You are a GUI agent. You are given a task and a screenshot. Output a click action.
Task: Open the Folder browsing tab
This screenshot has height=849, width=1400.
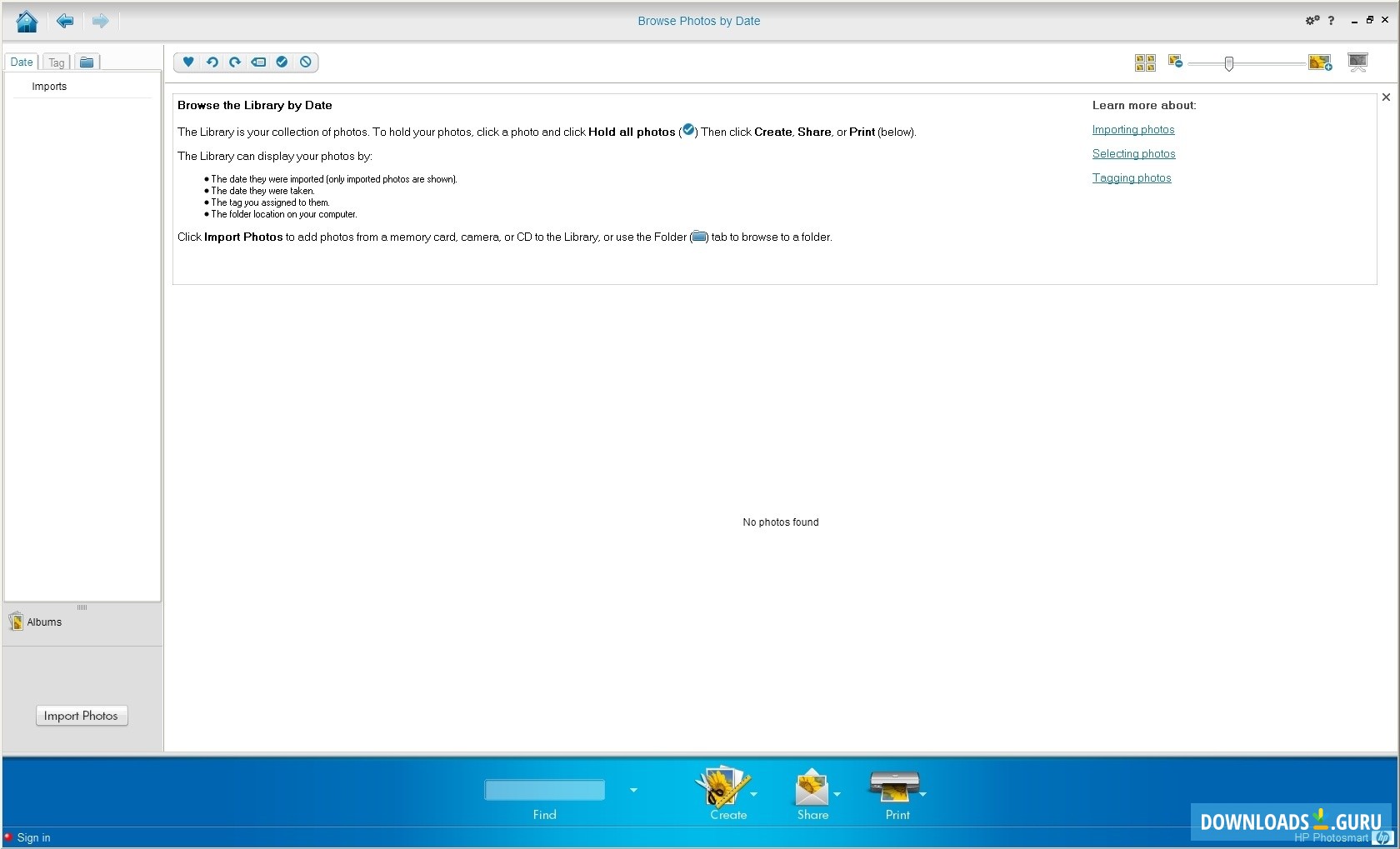(x=87, y=61)
